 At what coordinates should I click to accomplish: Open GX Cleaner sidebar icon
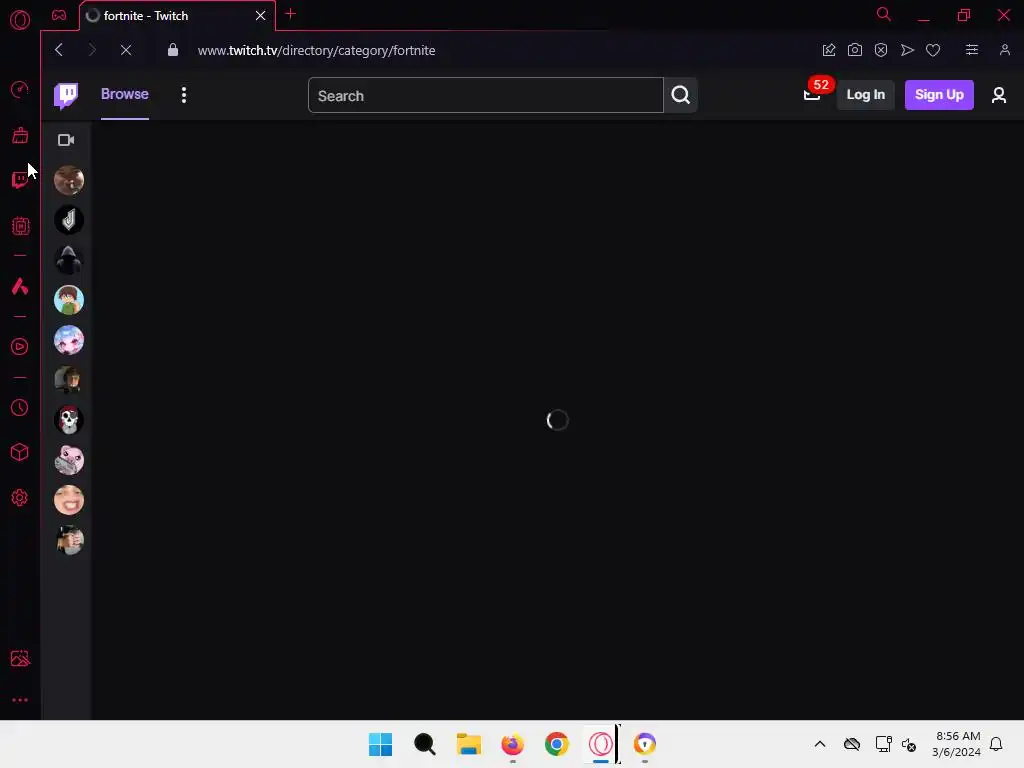(20, 135)
